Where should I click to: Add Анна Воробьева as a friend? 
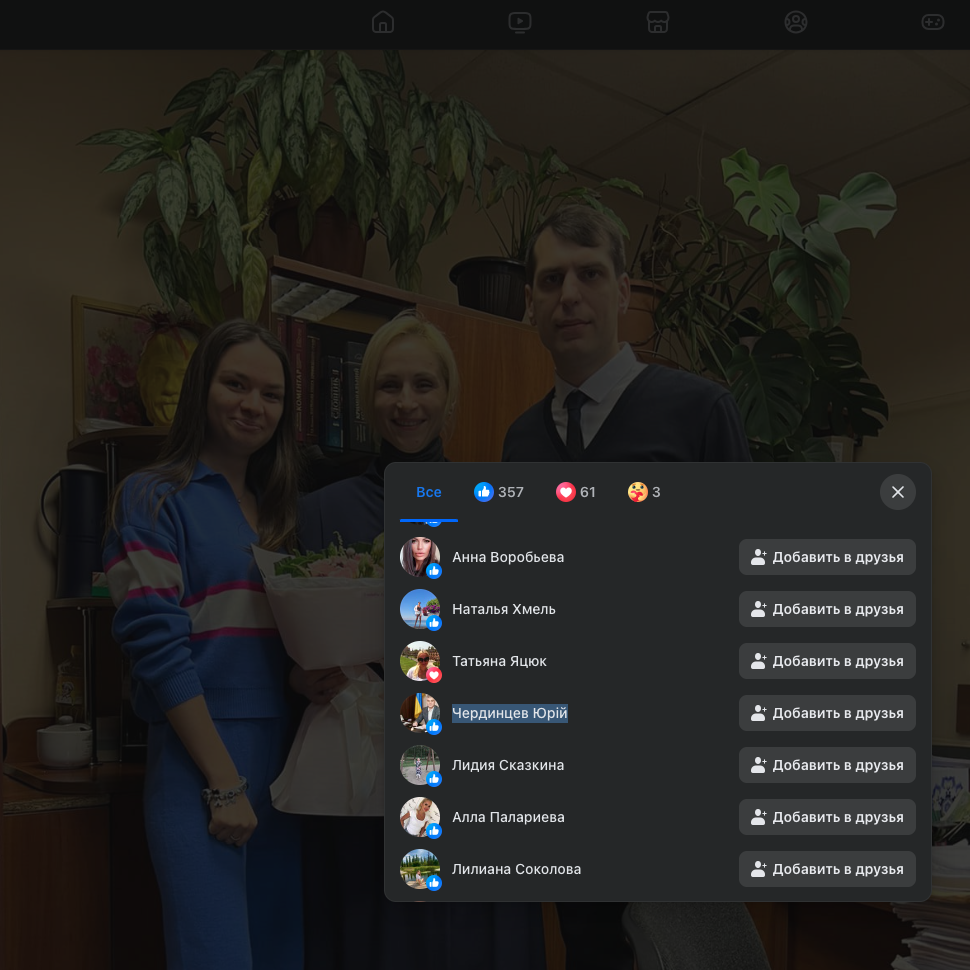click(x=827, y=557)
